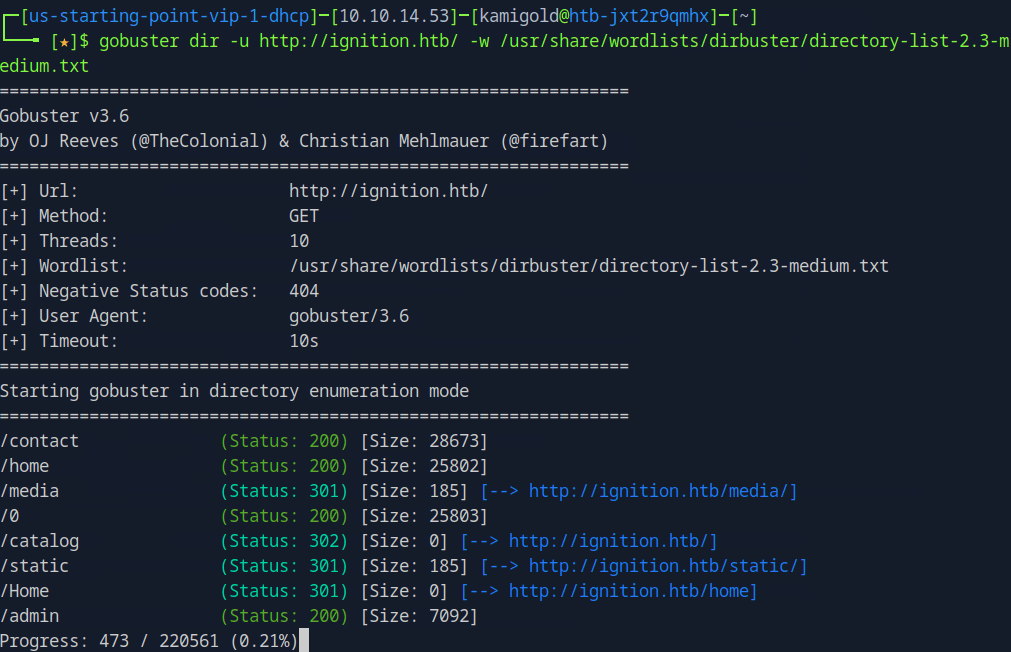Image resolution: width=1011 pixels, height=652 pixels.
Task: Click the /0 result path
Action: (x=10, y=516)
